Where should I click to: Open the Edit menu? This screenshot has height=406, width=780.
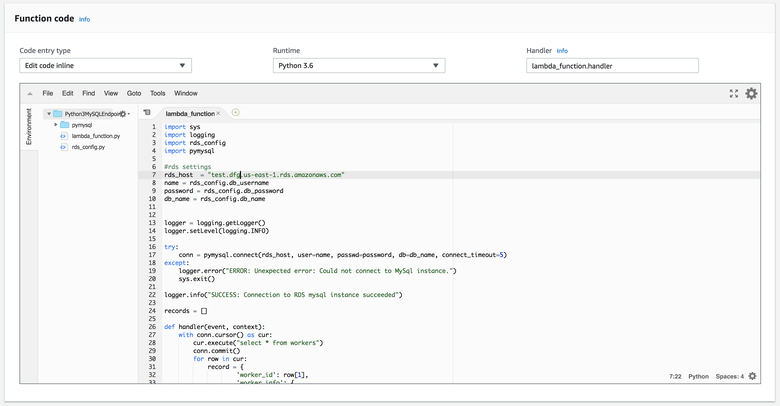pyautogui.click(x=68, y=93)
